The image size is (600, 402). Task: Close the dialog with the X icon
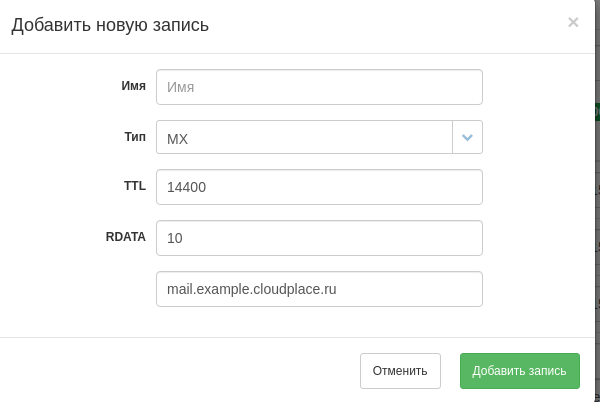573,22
